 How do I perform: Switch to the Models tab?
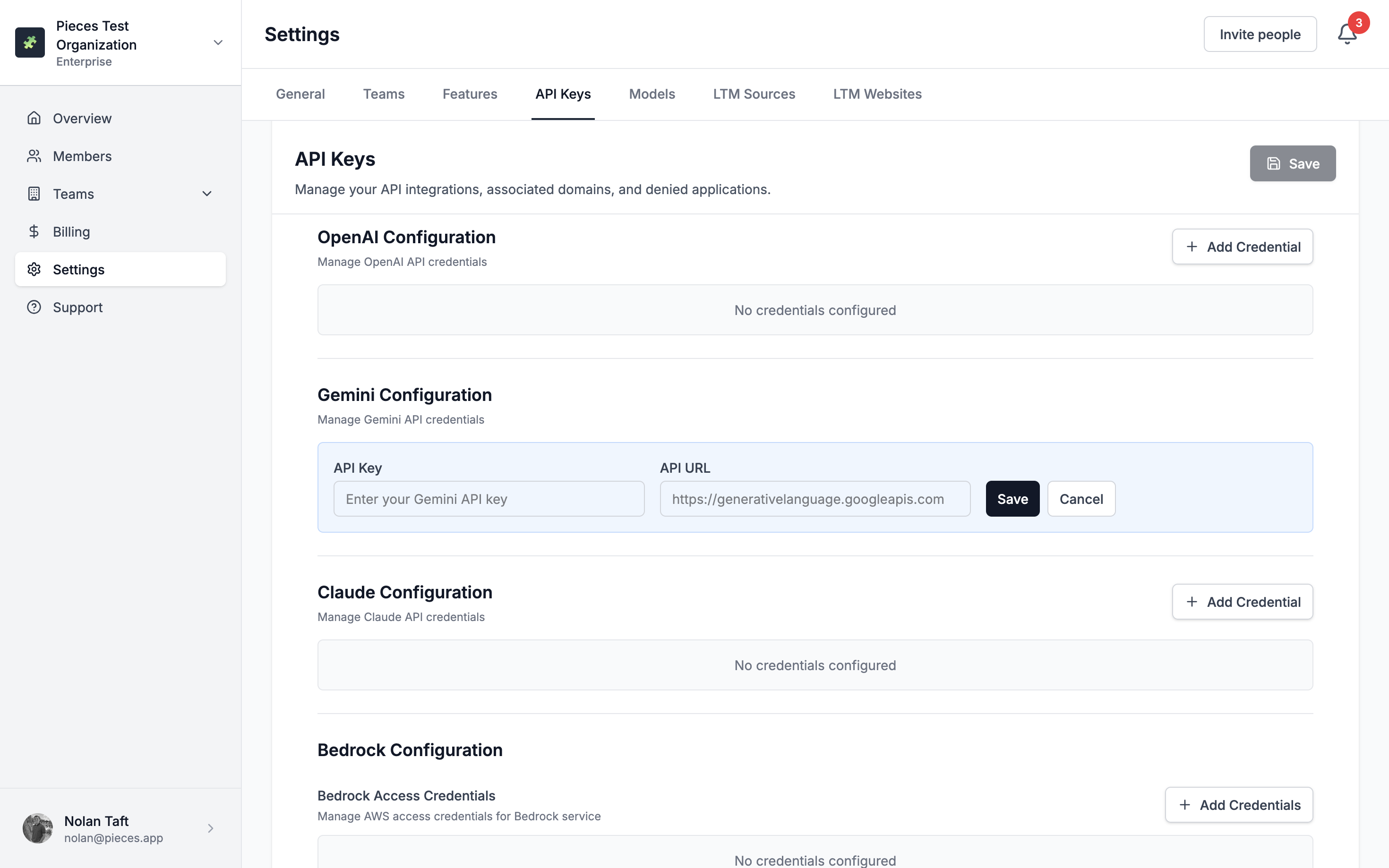(x=652, y=94)
